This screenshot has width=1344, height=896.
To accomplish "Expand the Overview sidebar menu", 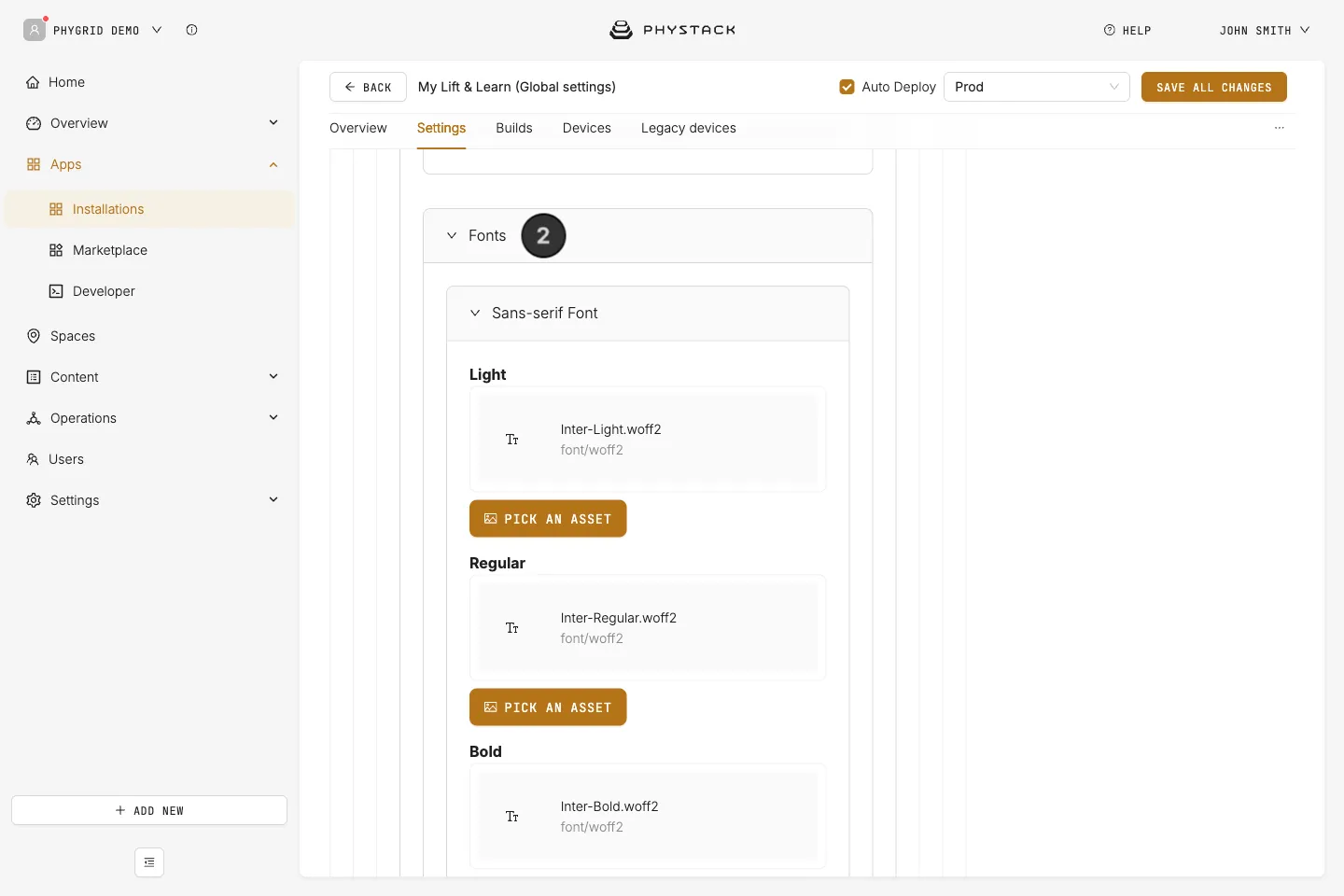I will [x=273, y=123].
